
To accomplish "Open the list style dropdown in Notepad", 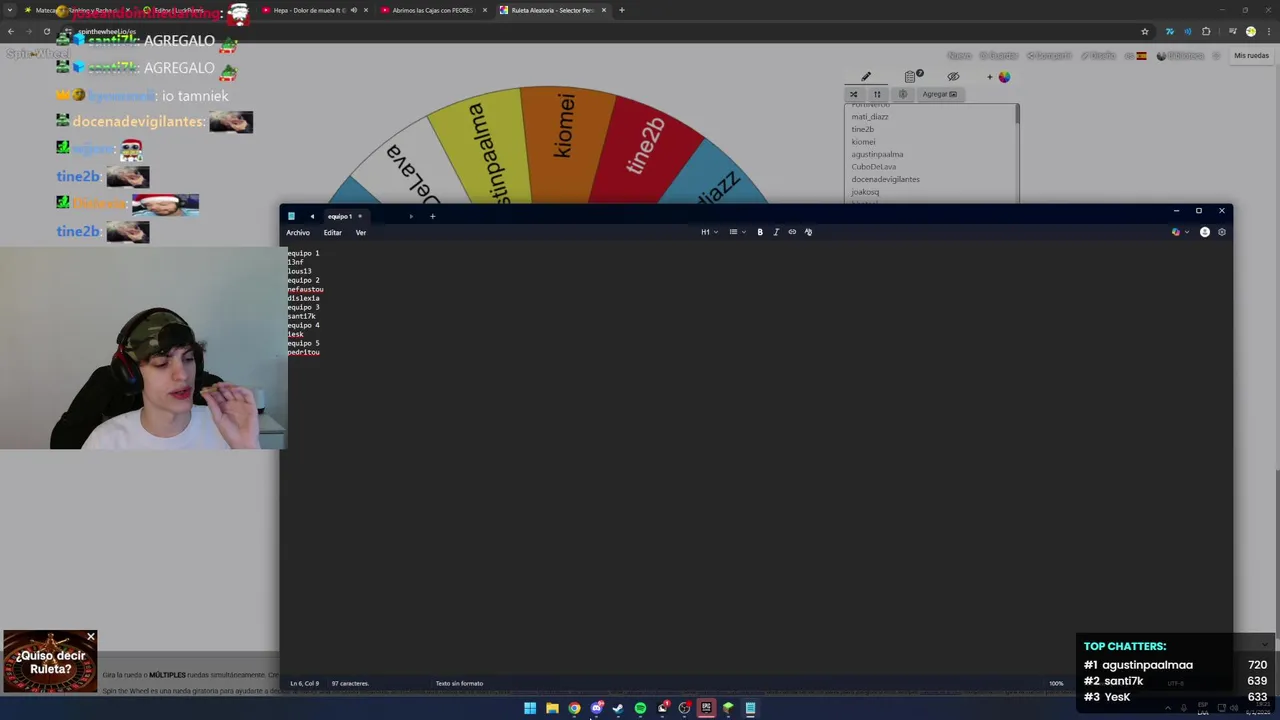I will pyautogui.click(x=736, y=232).
